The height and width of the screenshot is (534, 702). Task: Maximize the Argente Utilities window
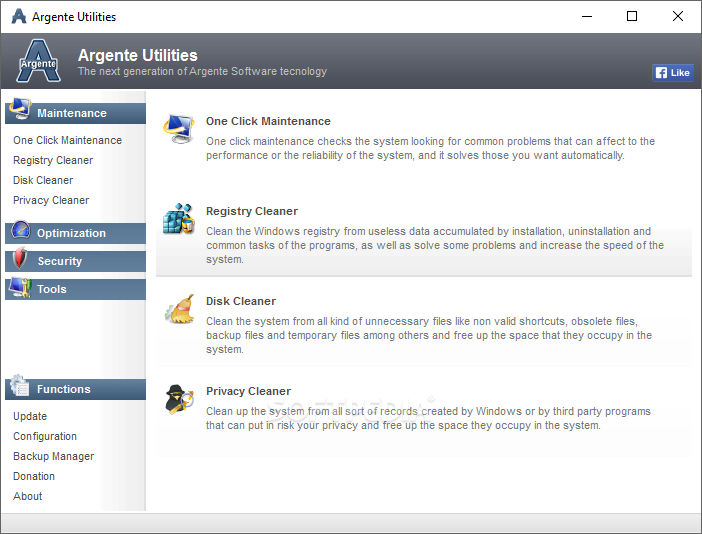pos(632,17)
